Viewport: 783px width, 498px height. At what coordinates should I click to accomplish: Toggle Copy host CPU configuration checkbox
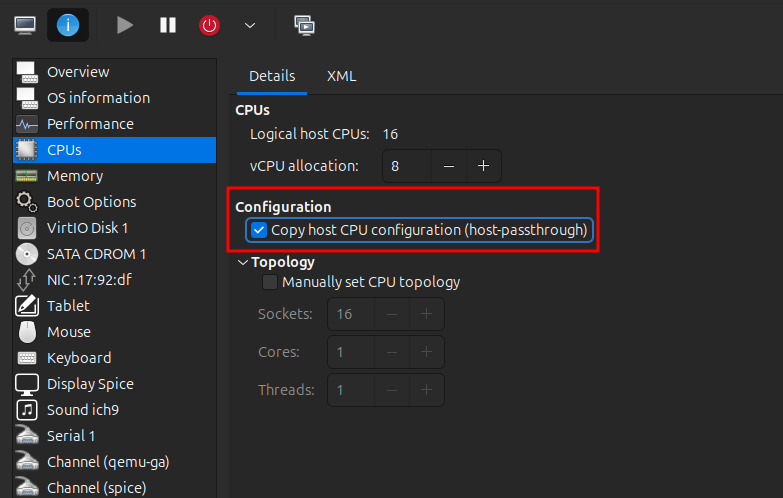[260, 230]
